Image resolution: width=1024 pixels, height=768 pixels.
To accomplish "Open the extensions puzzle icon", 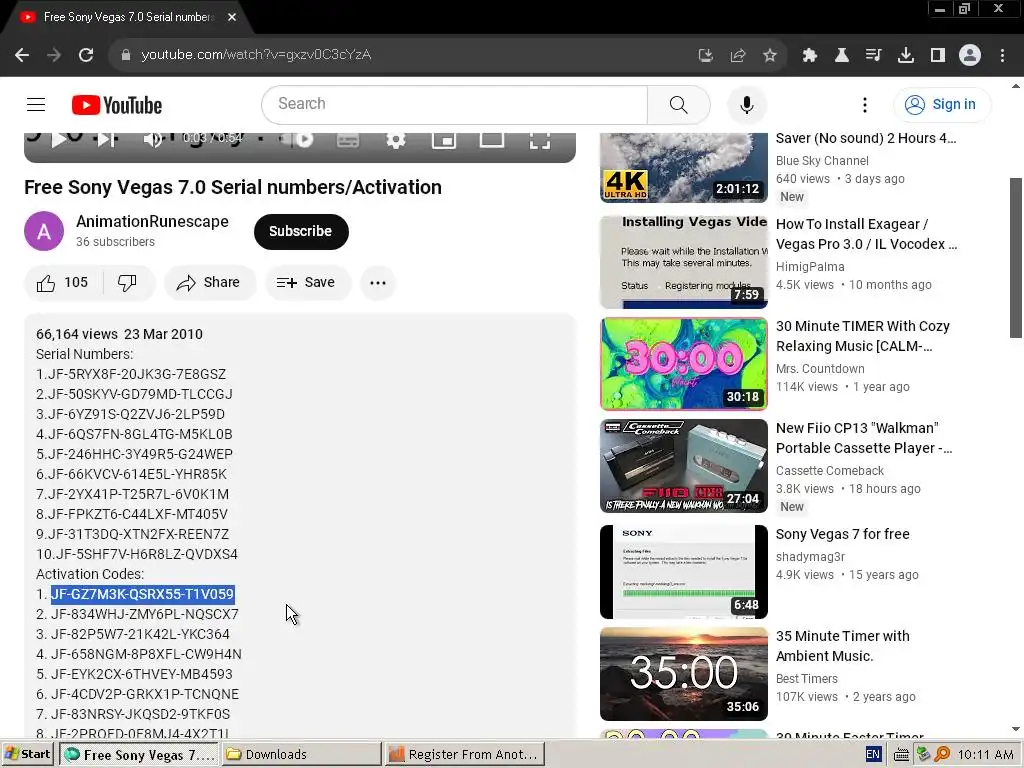I will tap(810, 55).
